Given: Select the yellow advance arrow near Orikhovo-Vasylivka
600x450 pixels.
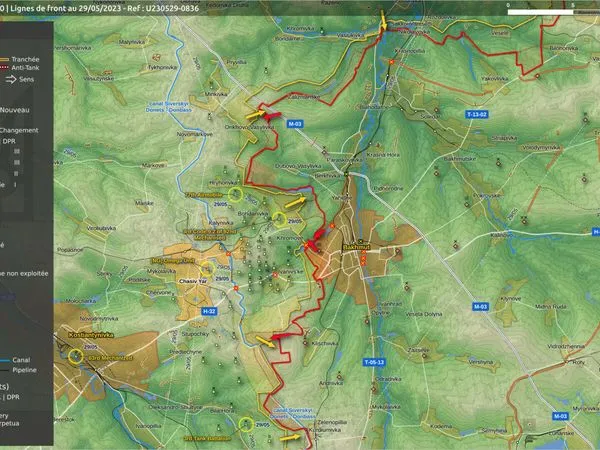Looking at the screenshot, I should (x=255, y=114).
